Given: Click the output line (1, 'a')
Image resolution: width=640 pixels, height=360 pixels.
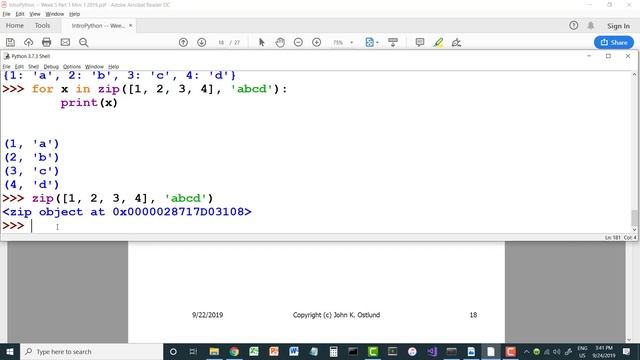Looking at the screenshot, I should coord(32,144).
